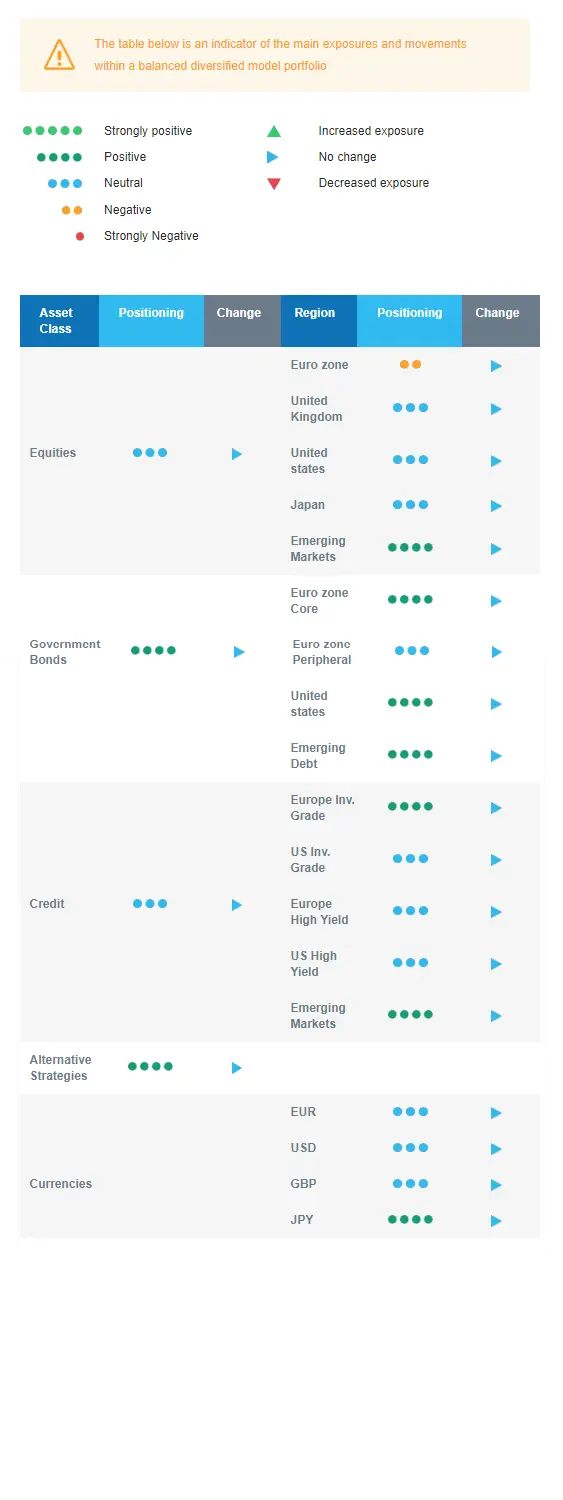Click the blue No change arrow in legend
This screenshot has height=1500, width=563.
click(273, 157)
